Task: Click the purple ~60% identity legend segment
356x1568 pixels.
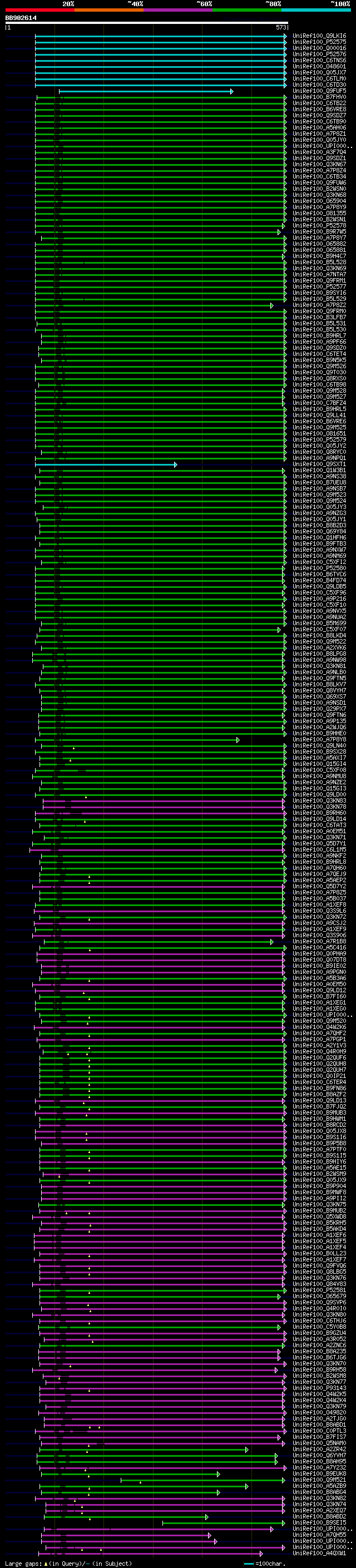Action: click(x=177, y=10)
